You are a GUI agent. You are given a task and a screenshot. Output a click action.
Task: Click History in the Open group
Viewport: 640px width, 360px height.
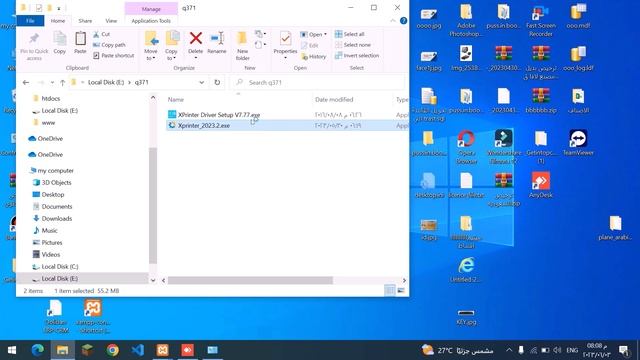click(314, 57)
